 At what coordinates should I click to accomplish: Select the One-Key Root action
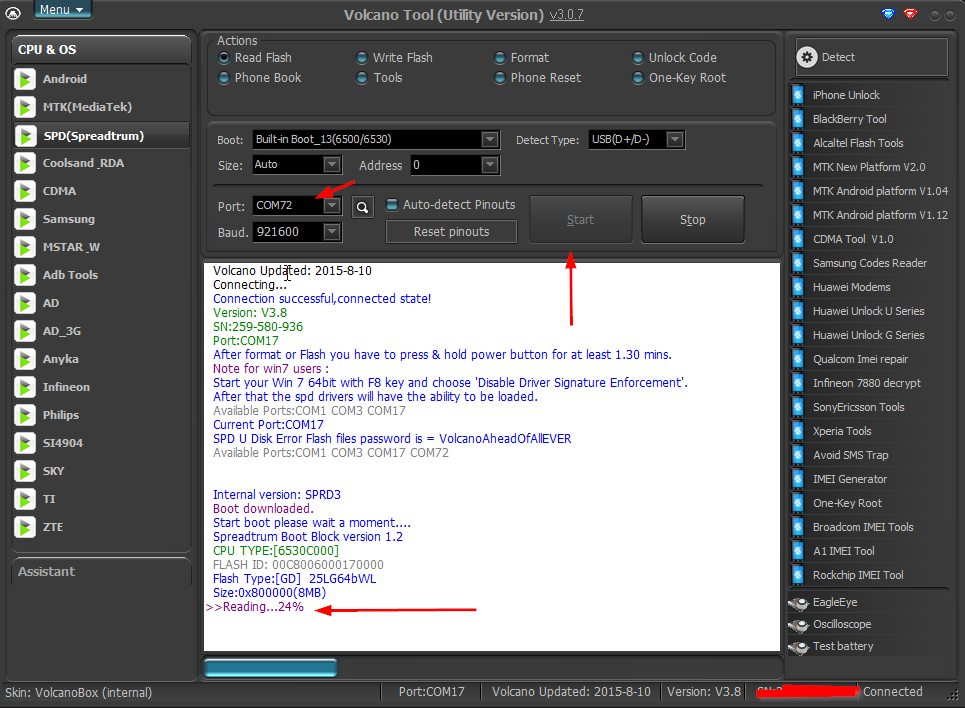(679, 78)
